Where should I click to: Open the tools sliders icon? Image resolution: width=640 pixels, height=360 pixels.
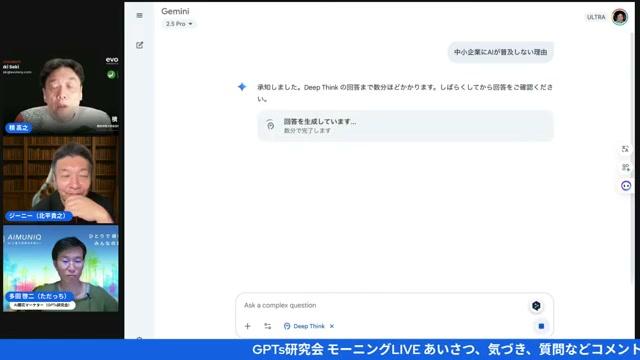pyautogui.click(x=267, y=326)
